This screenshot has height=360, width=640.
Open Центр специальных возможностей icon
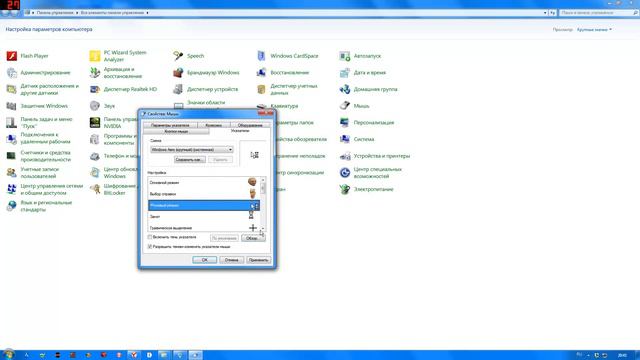(345, 173)
